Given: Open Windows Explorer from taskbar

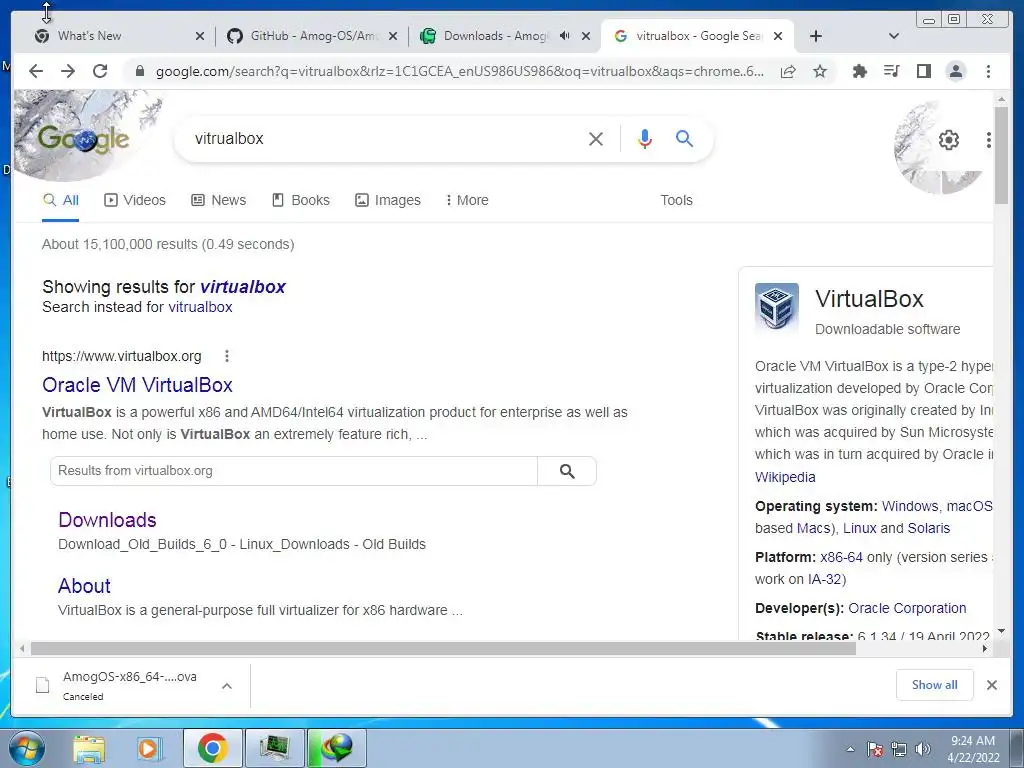Looking at the screenshot, I should (x=88, y=748).
